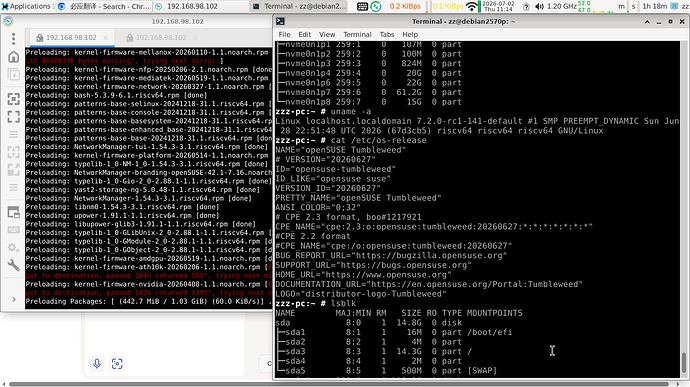Screen dimensions: 690x387
Task: Open the volume speaker icon in panel
Action: 539,6
